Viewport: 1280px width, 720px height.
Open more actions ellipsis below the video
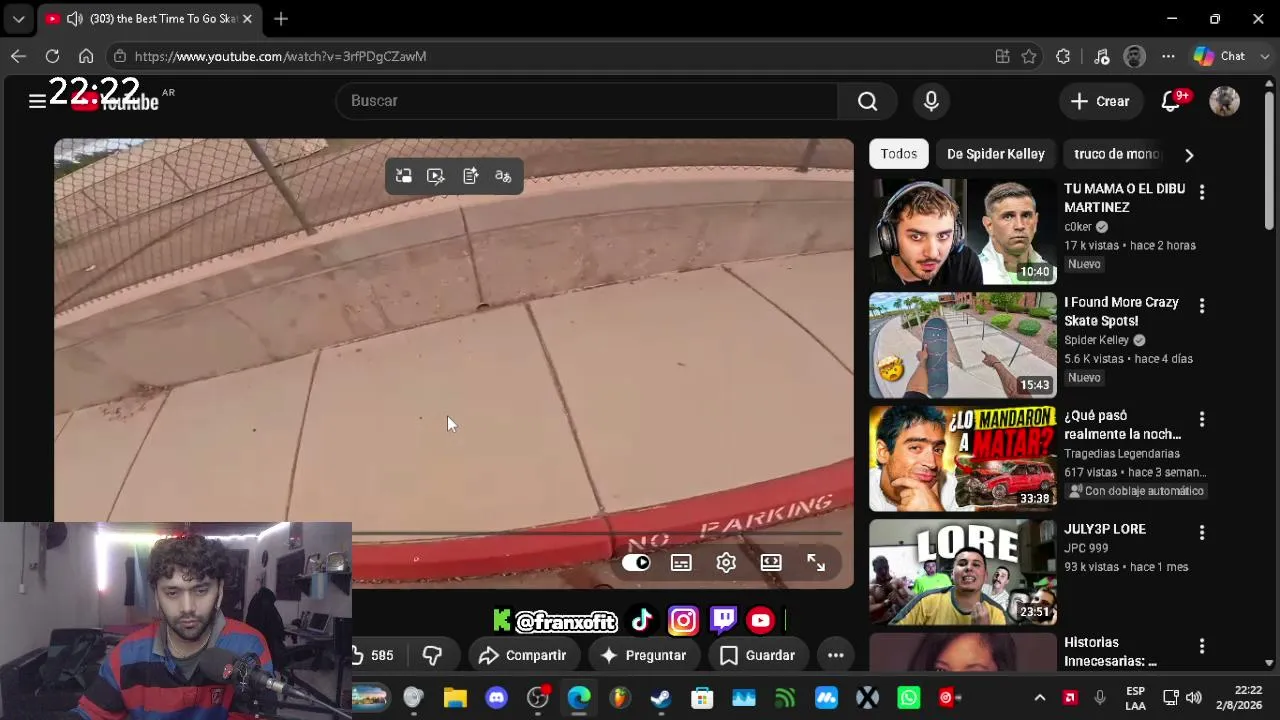pyautogui.click(x=835, y=655)
